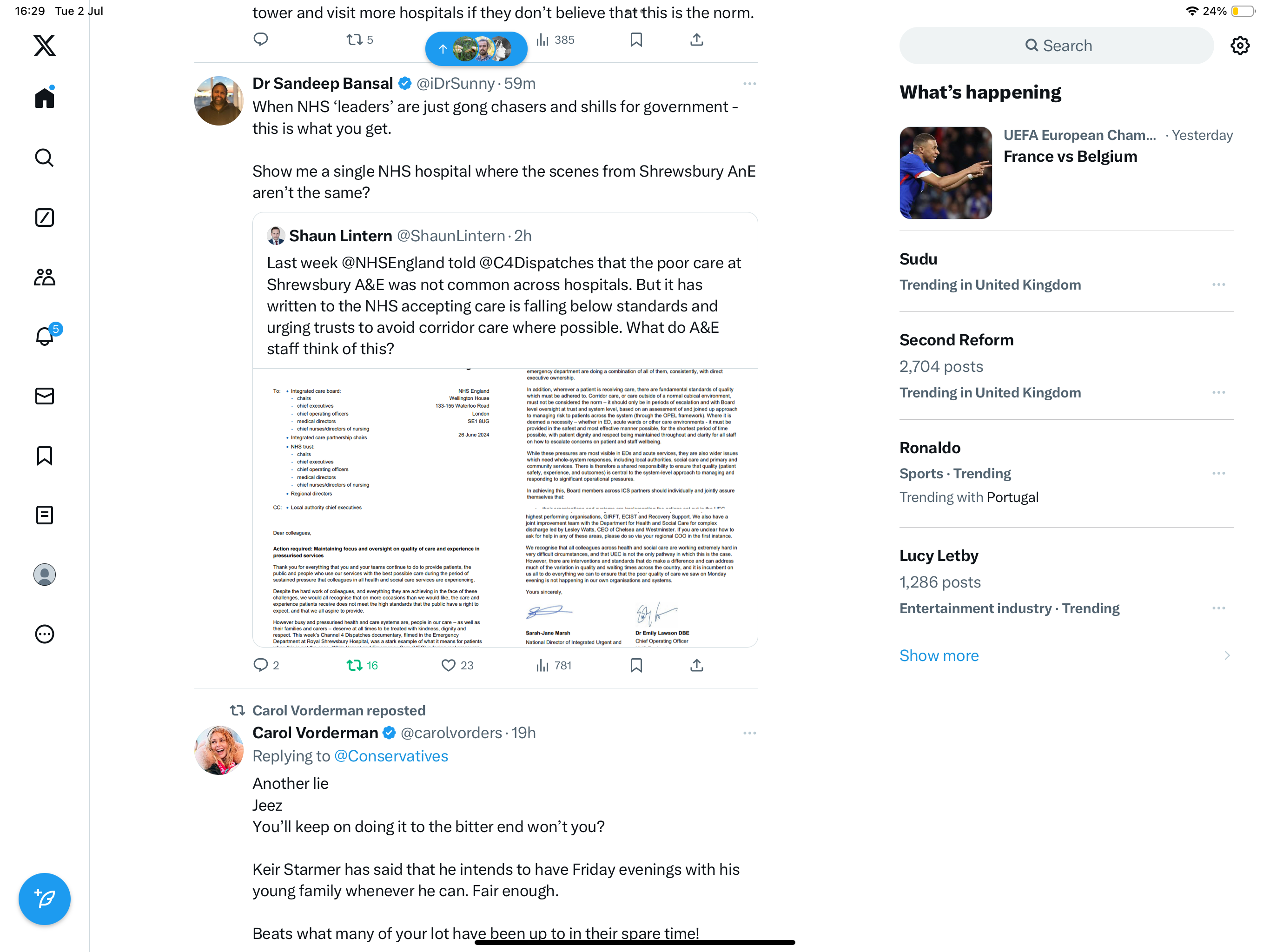Toggle bookmark on Dr Sandeep Bansal's post
The width and height of the screenshot is (1270, 952).
point(636,666)
